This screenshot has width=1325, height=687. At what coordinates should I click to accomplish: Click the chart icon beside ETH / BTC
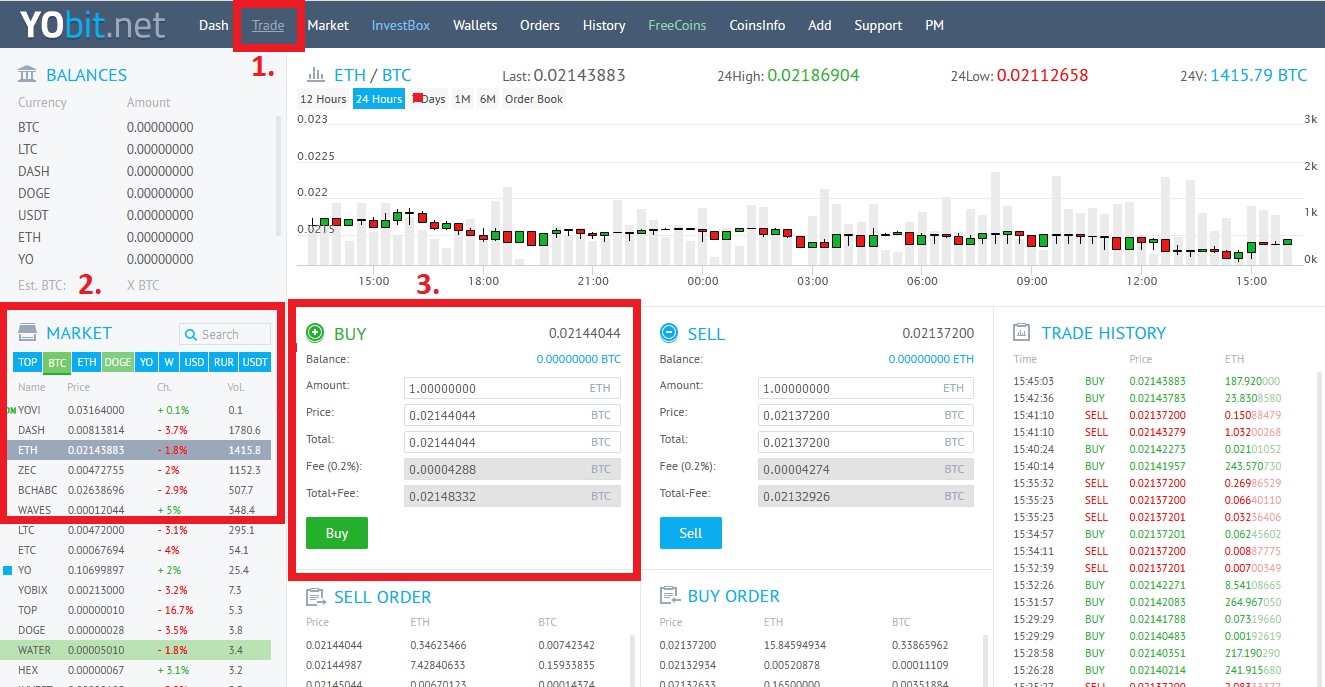(x=316, y=75)
